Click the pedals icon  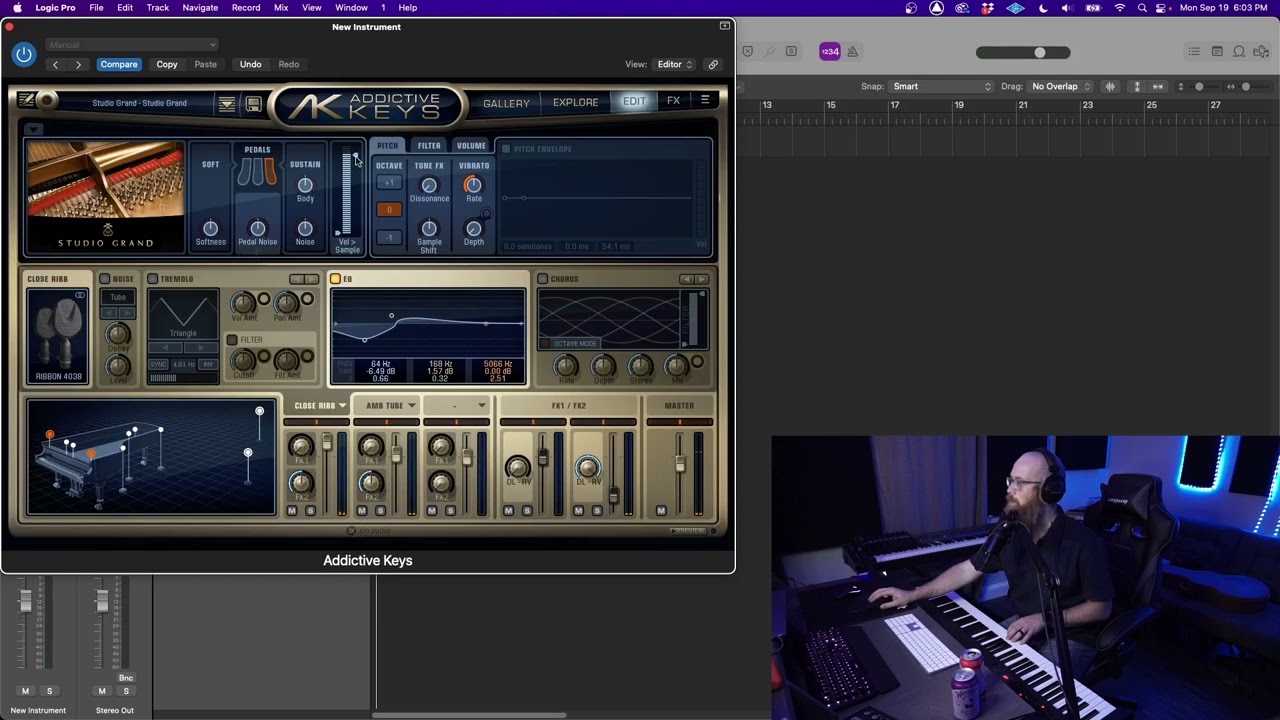click(x=257, y=172)
